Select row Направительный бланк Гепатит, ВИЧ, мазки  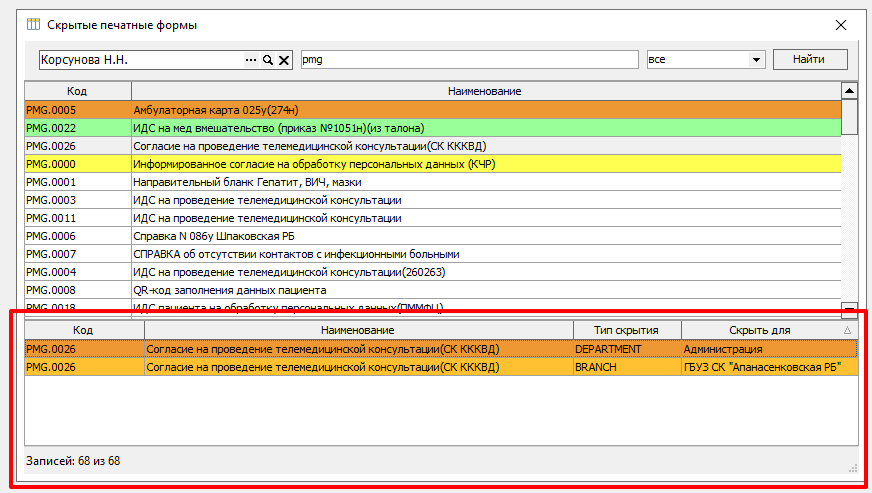pos(433,182)
